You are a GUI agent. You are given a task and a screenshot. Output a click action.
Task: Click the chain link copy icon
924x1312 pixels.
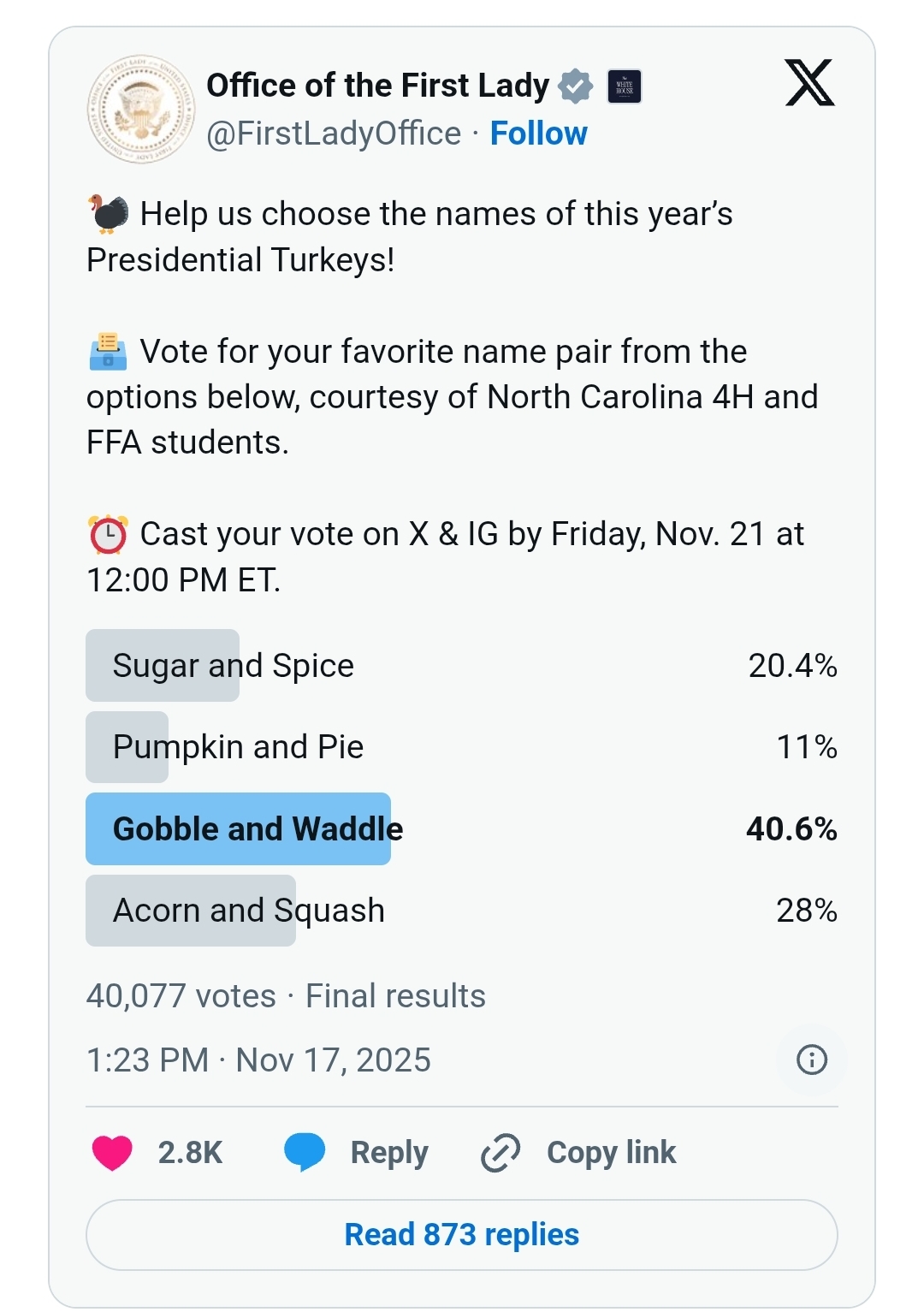tap(500, 1152)
